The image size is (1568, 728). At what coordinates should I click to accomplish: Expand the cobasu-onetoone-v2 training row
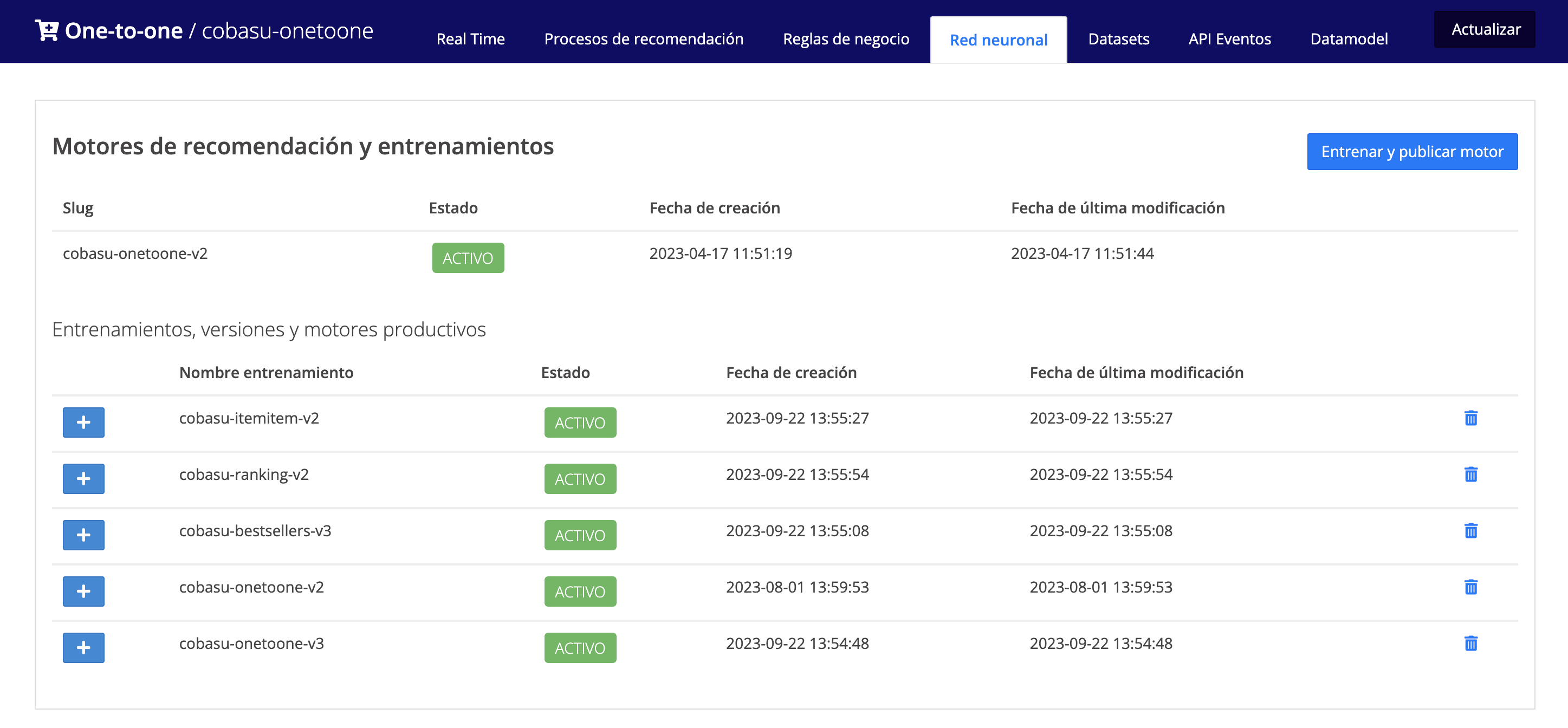tap(83, 591)
